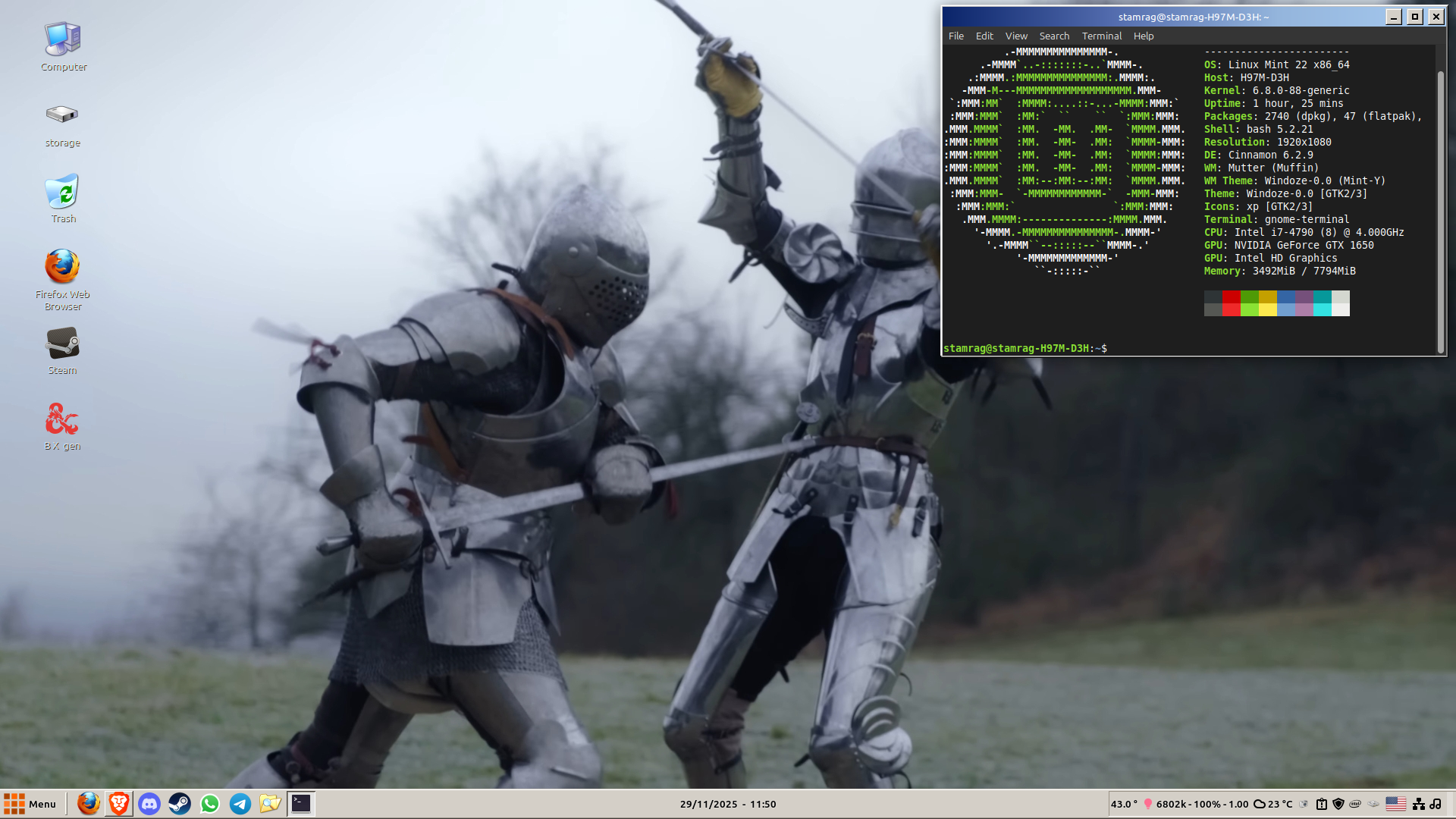Open Firefox Web Browser desktop icon

(62, 268)
